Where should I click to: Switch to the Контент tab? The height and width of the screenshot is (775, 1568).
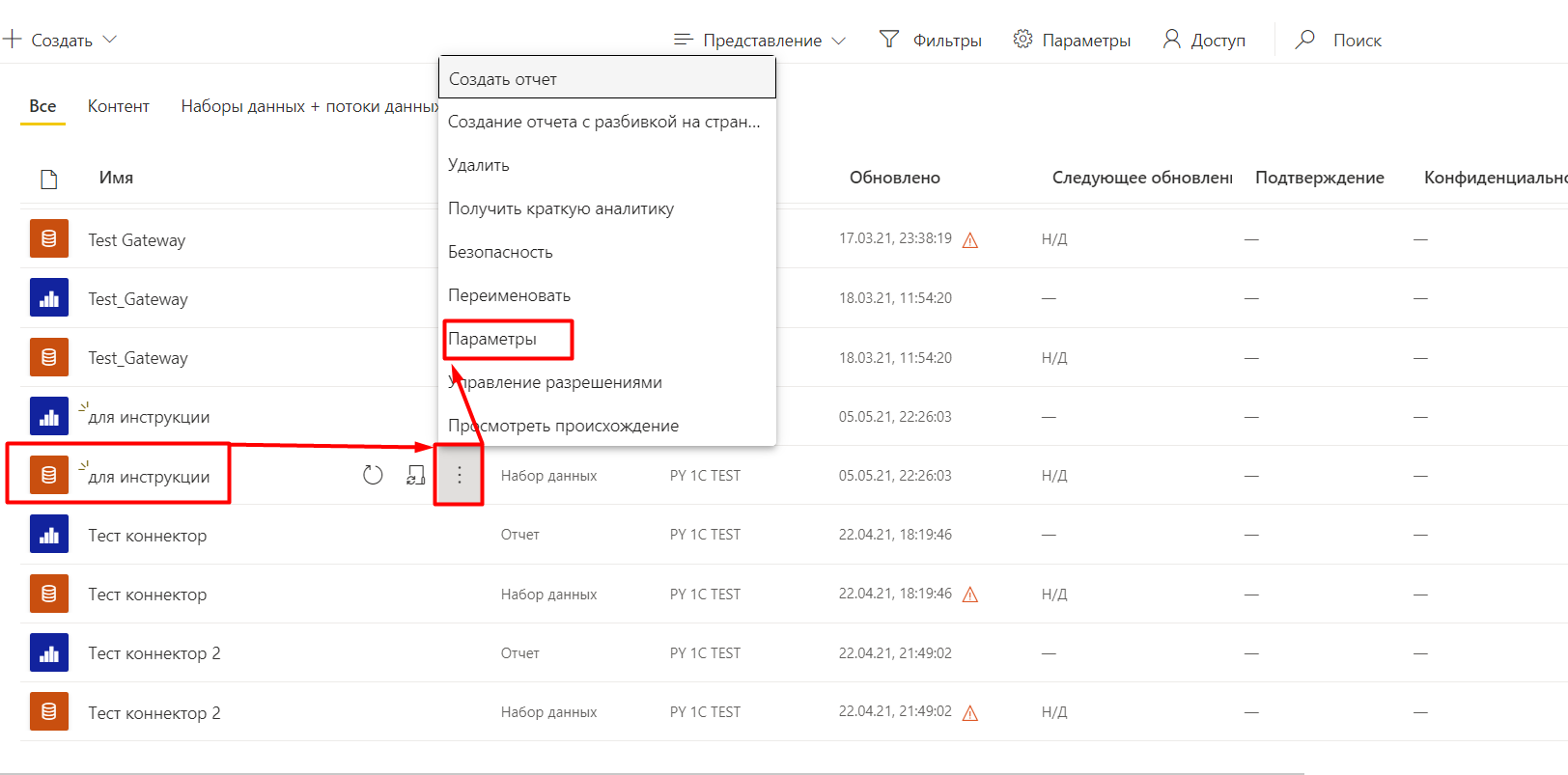pyautogui.click(x=119, y=106)
